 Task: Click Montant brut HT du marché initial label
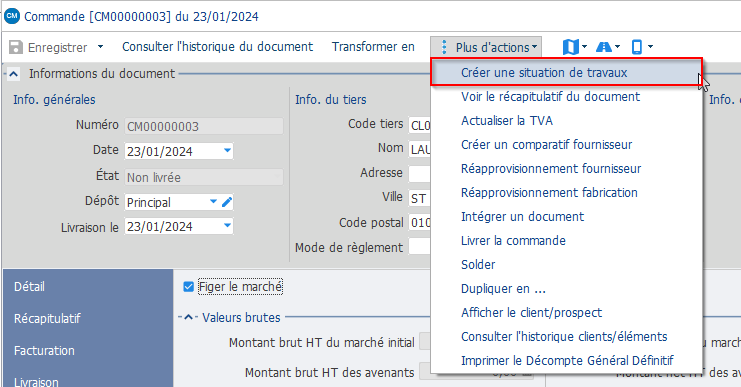(x=321, y=343)
